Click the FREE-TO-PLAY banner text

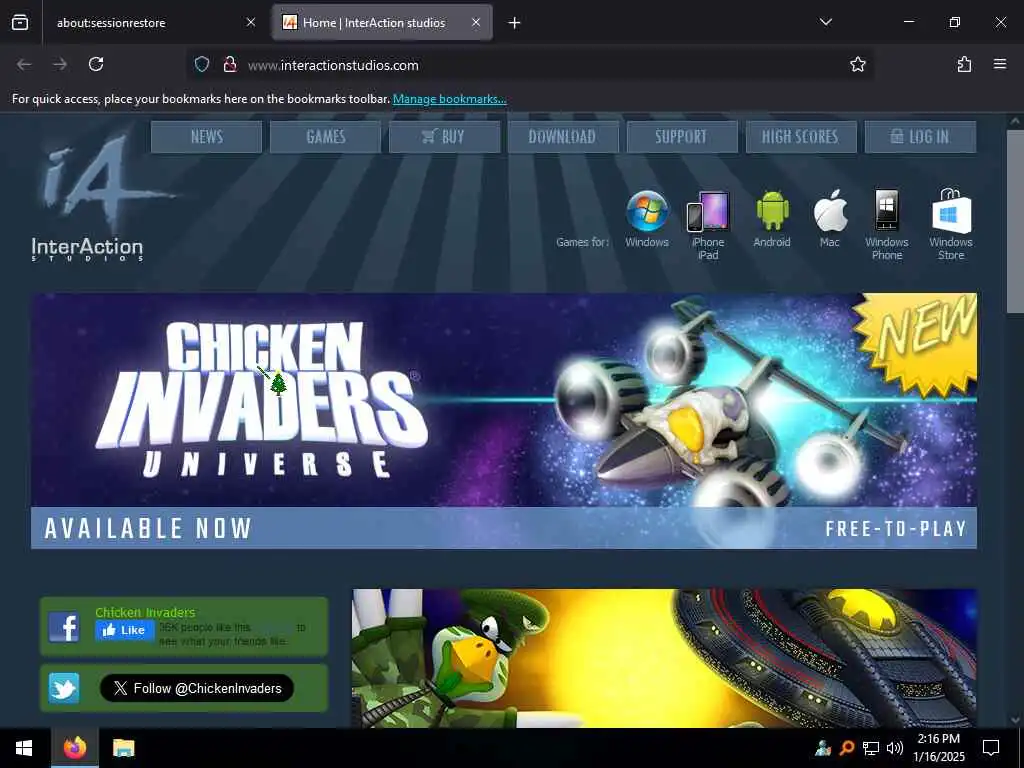895,528
